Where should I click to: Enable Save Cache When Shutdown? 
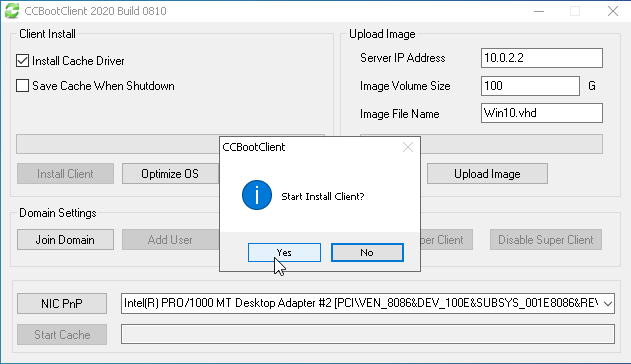point(23,86)
